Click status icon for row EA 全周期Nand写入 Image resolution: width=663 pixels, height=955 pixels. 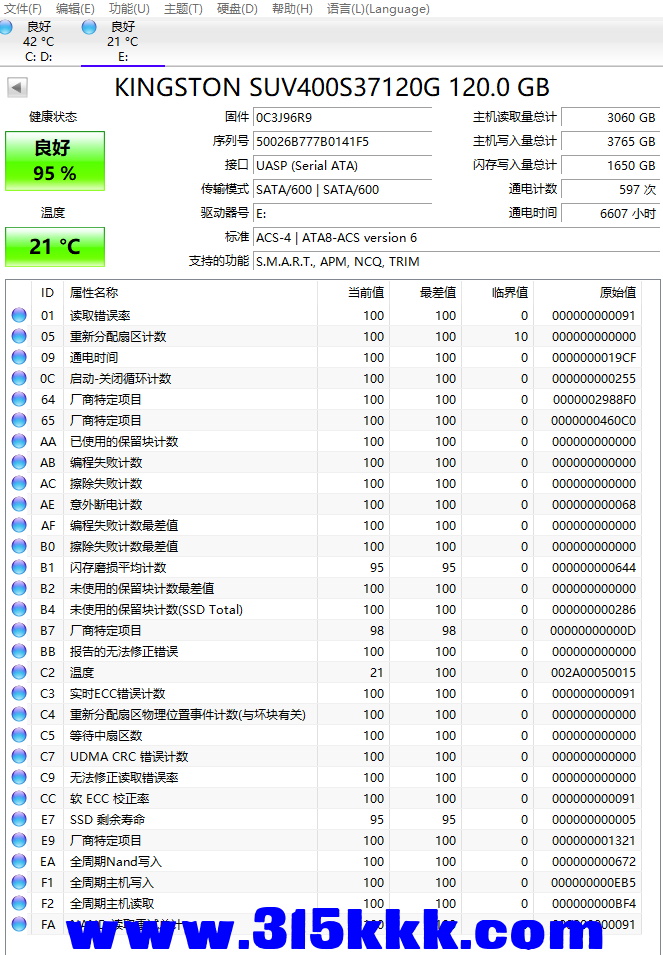coord(19,862)
